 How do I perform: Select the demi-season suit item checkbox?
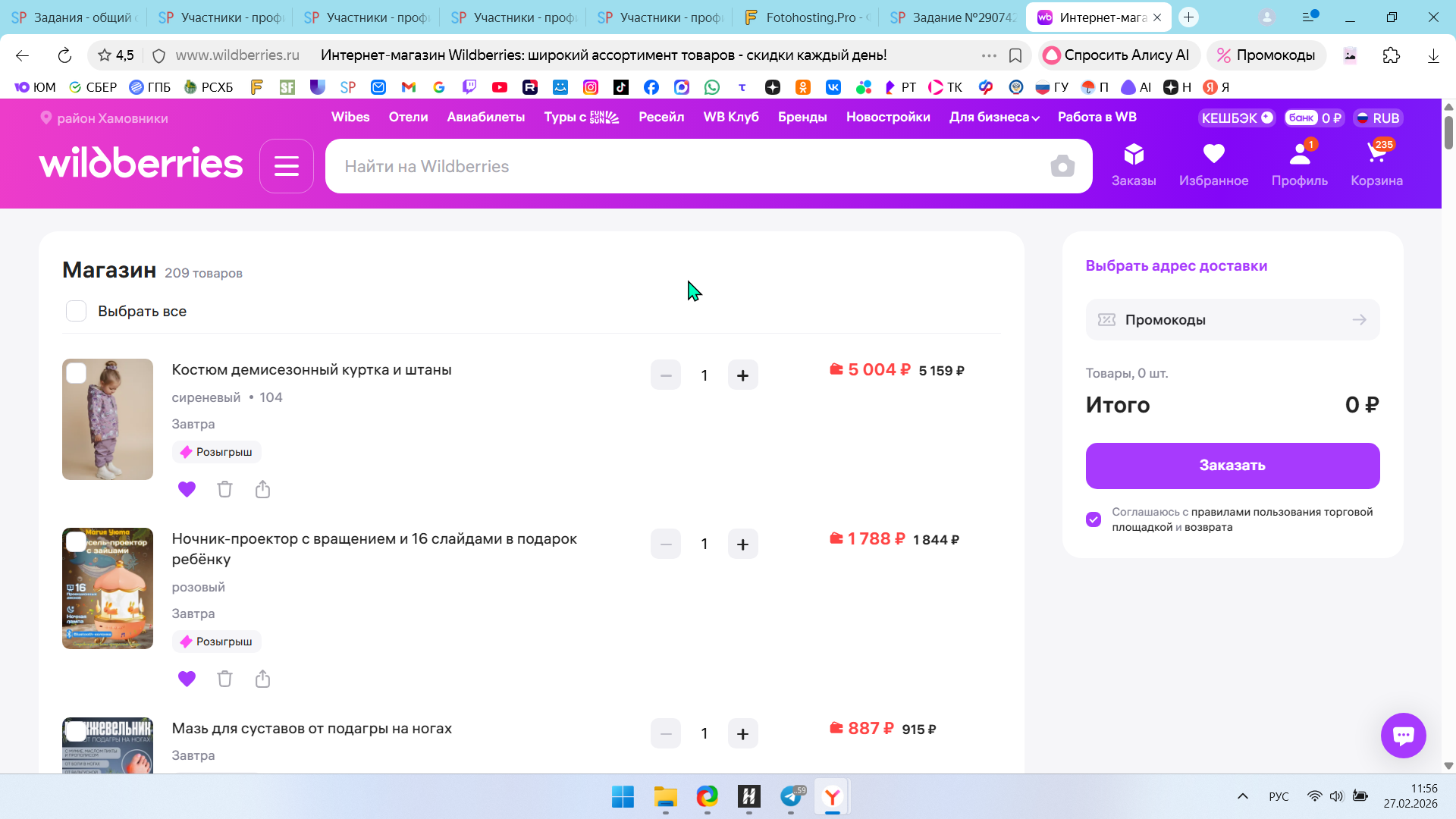click(x=76, y=373)
